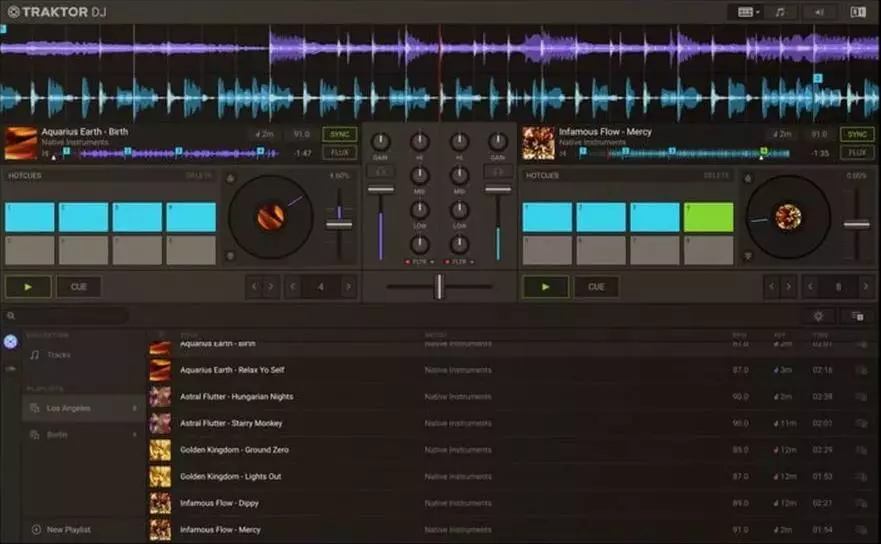Decrease the right deck loop size
Viewport: 881px width, 544px height.
(x=810, y=287)
